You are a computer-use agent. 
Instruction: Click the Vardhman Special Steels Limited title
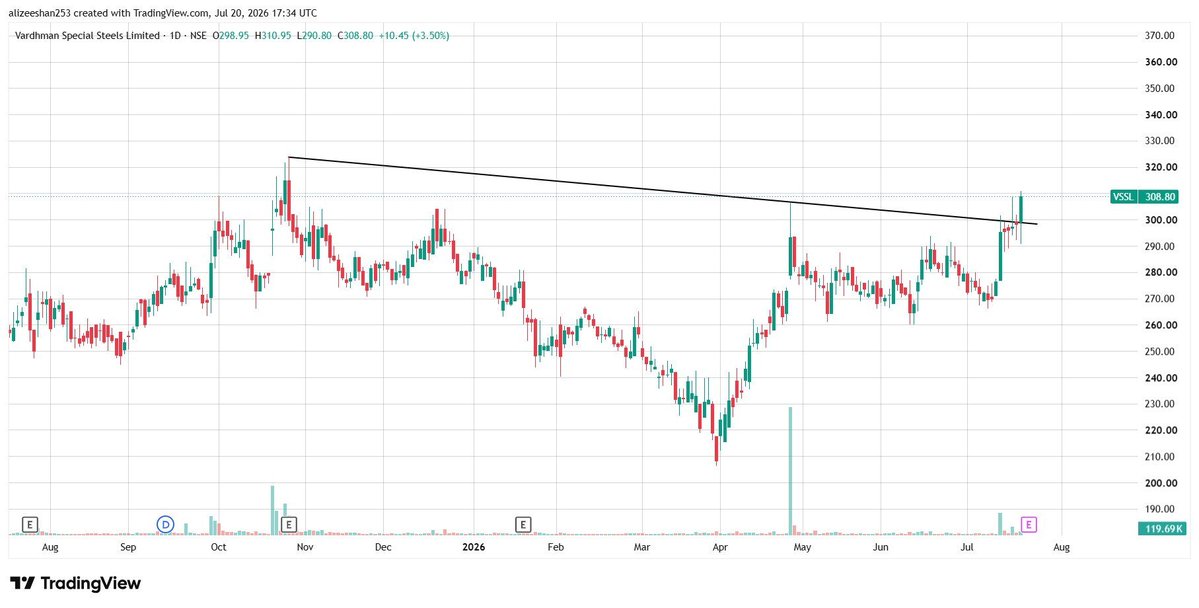pyautogui.click(x=88, y=35)
